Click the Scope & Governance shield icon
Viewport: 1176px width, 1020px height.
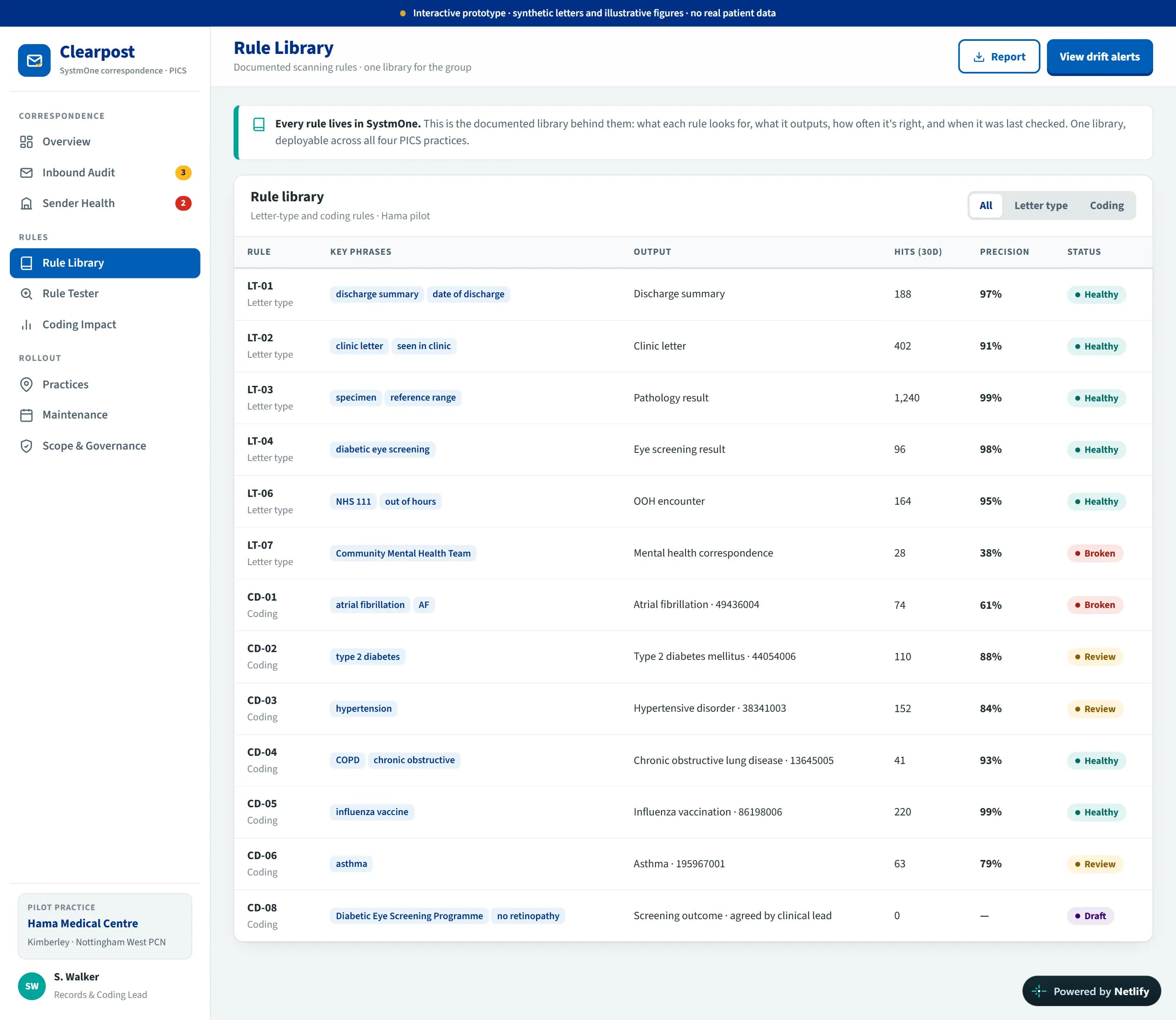coord(26,445)
